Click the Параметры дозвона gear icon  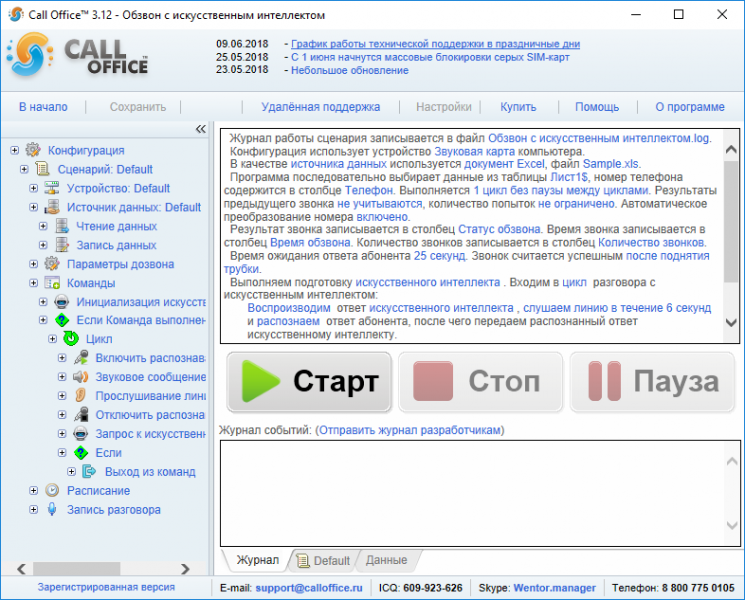pos(52,264)
